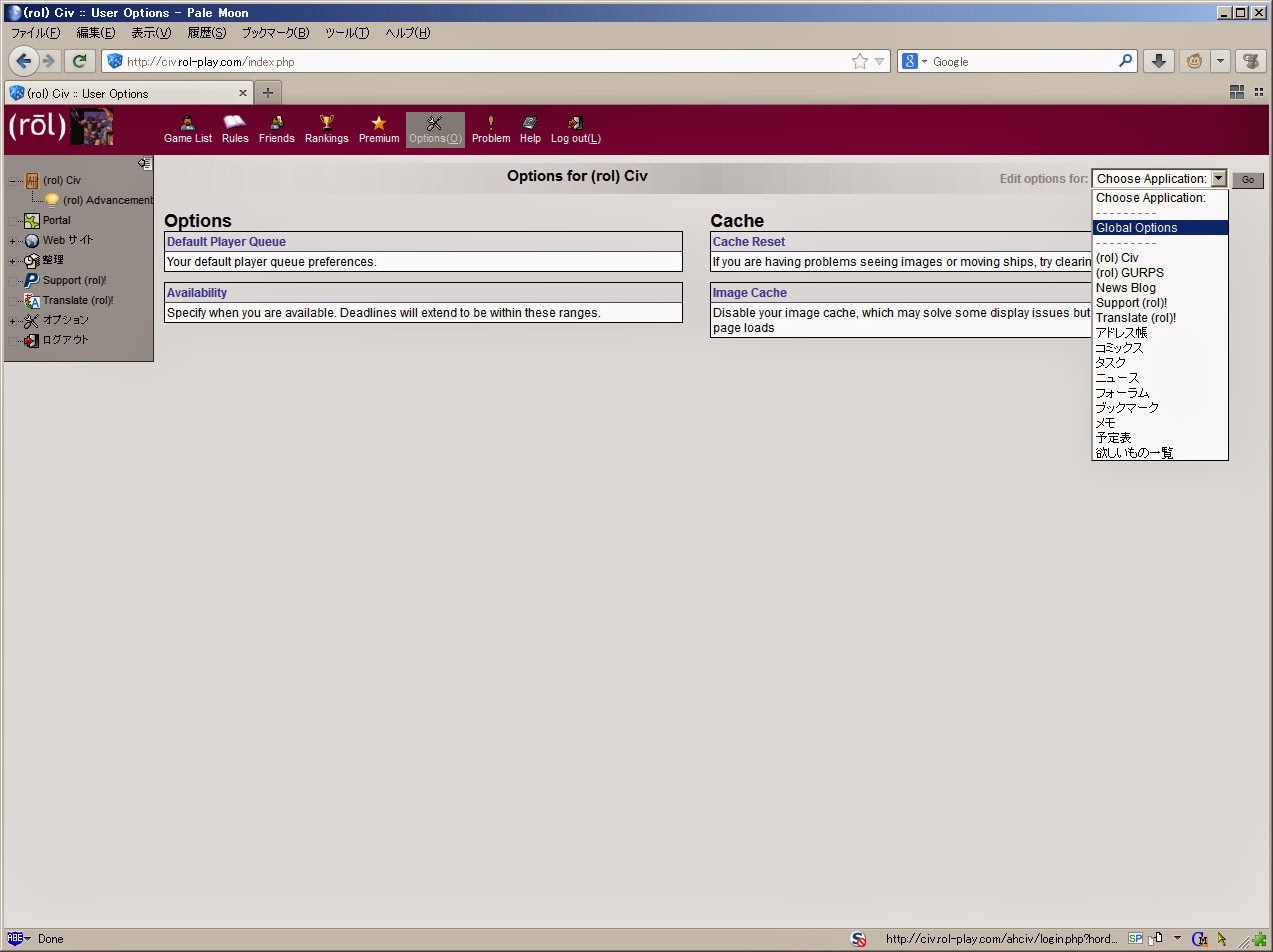Viewport: 1273px width, 952px height.
Task: Open the 編集(E) menu
Action: [x=96, y=33]
